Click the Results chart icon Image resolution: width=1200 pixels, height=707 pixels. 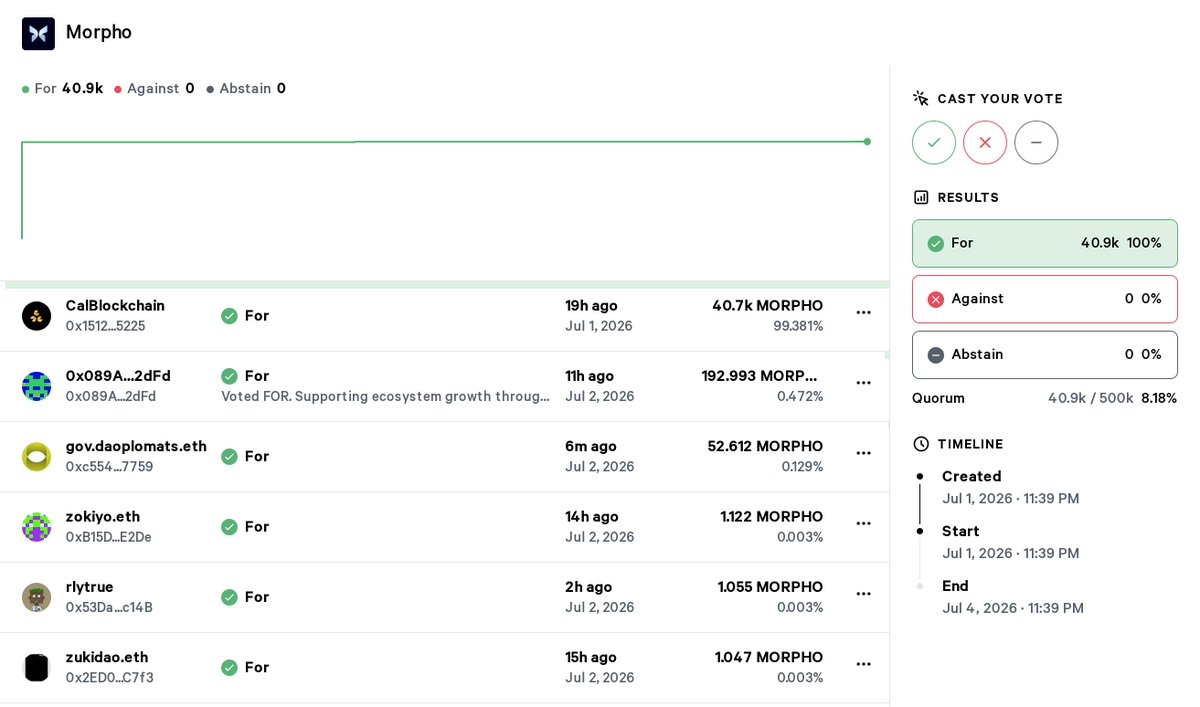click(x=921, y=197)
